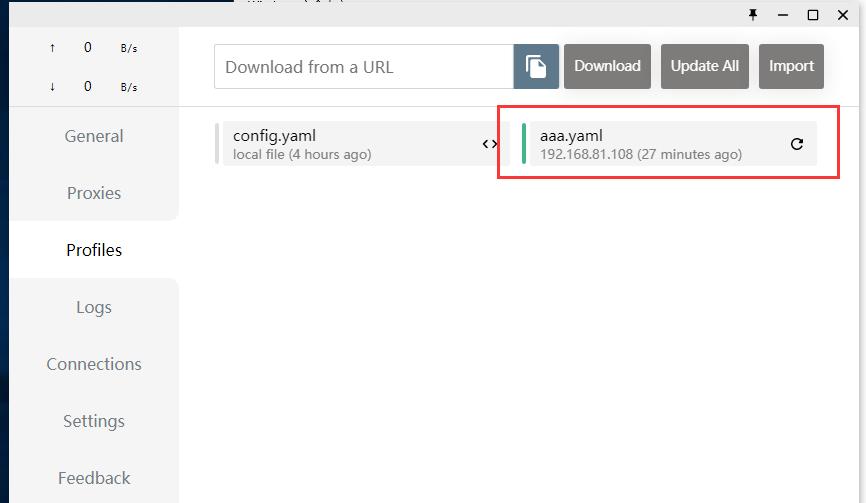Open the General tab
The width and height of the screenshot is (866, 503).
pyautogui.click(x=94, y=136)
